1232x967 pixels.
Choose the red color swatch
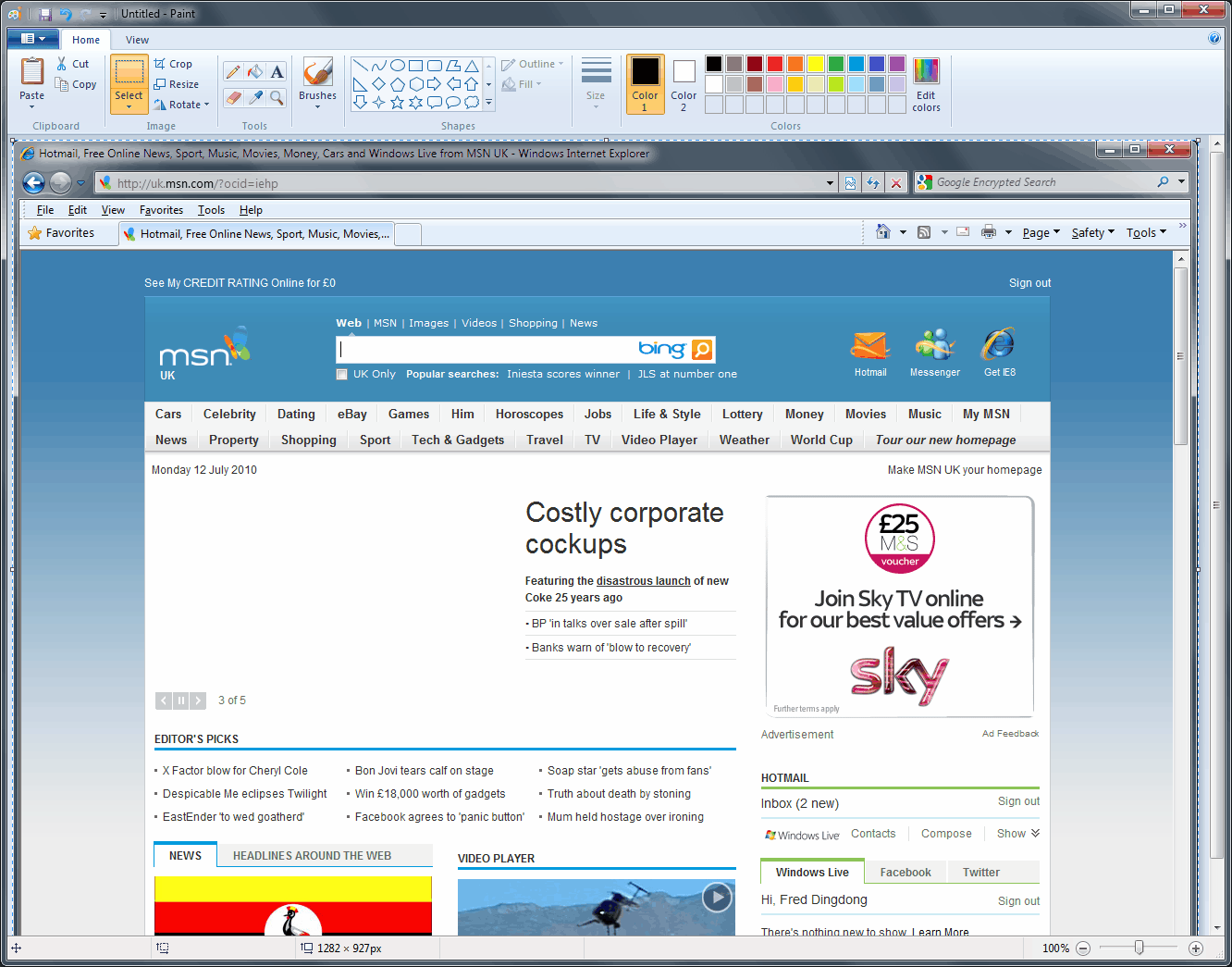point(775,64)
